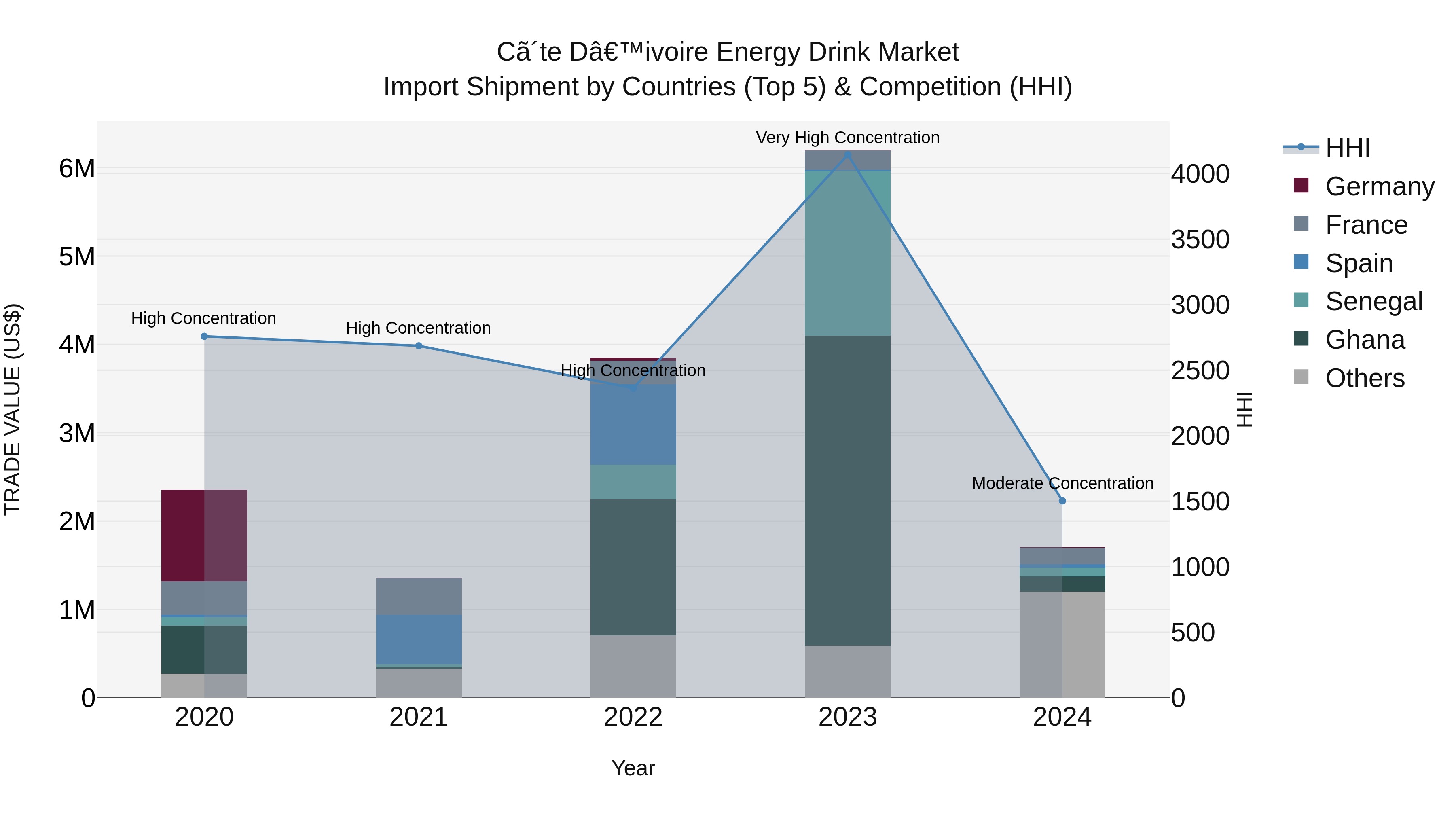The height and width of the screenshot is (819, 1456).
Task: Click the 2023 HHI peak data point
Action: click(848, 154)
